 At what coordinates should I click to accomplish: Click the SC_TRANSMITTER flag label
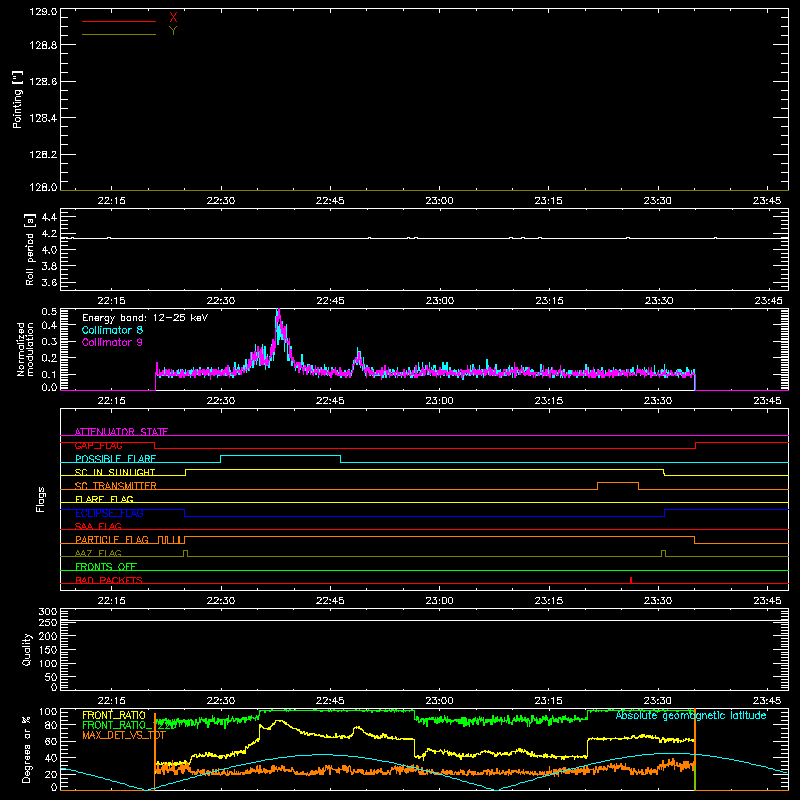116,486
